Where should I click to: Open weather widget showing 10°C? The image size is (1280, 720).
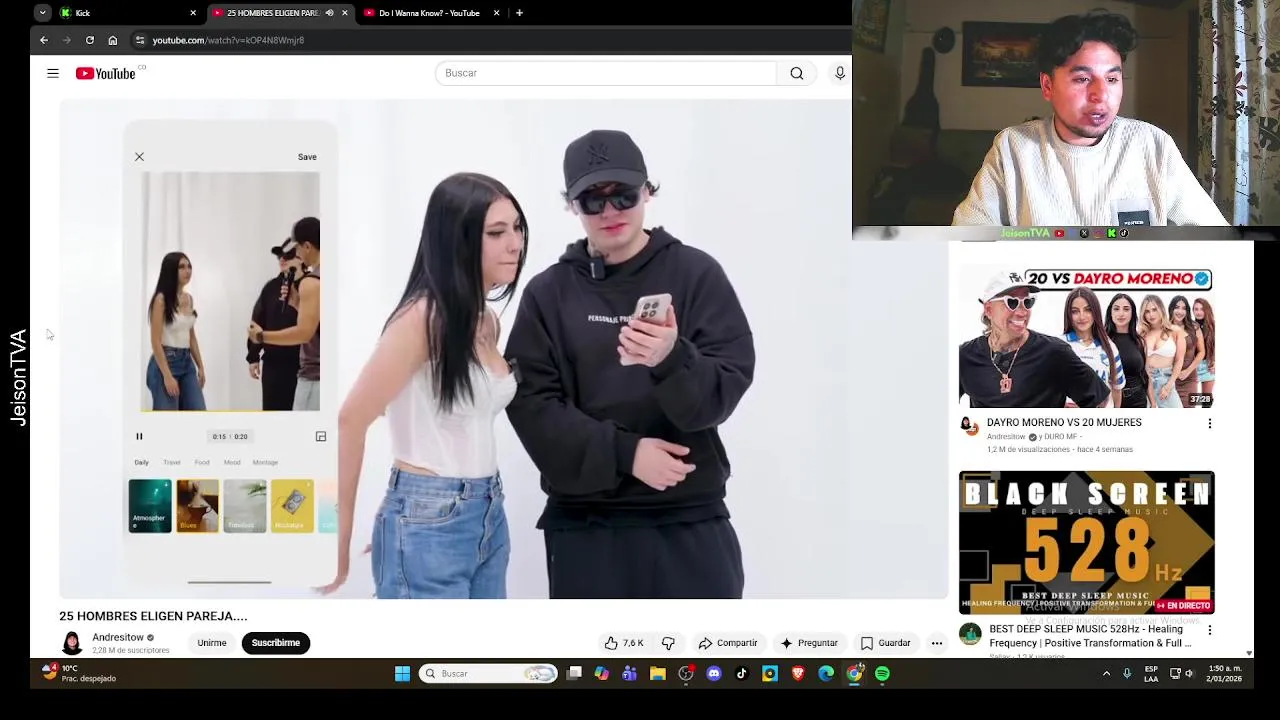[x=78, y=673]
